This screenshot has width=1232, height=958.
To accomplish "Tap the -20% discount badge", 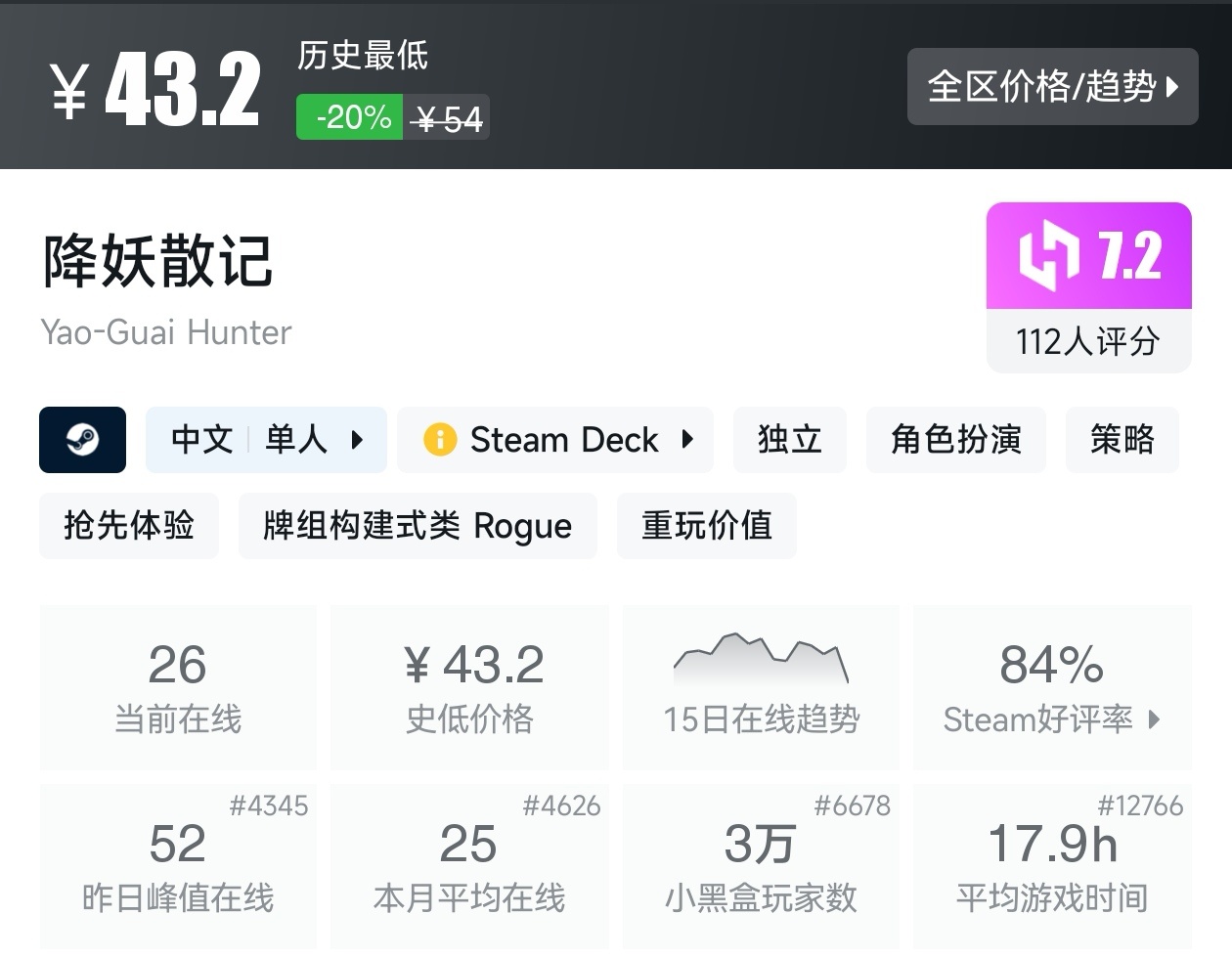I will click(x=350, y=117).
